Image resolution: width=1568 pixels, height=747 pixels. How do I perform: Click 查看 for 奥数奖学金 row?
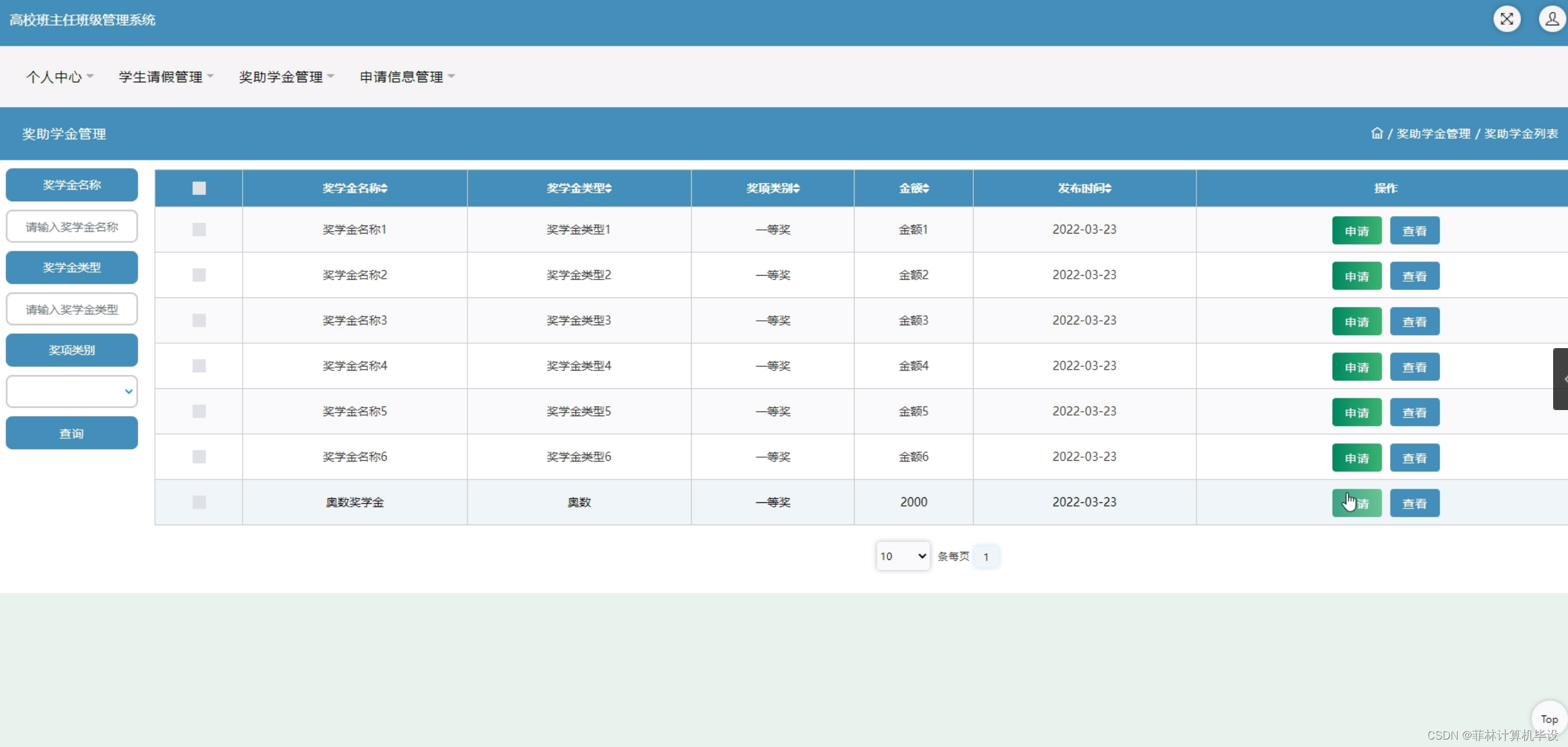[1414, 504]
